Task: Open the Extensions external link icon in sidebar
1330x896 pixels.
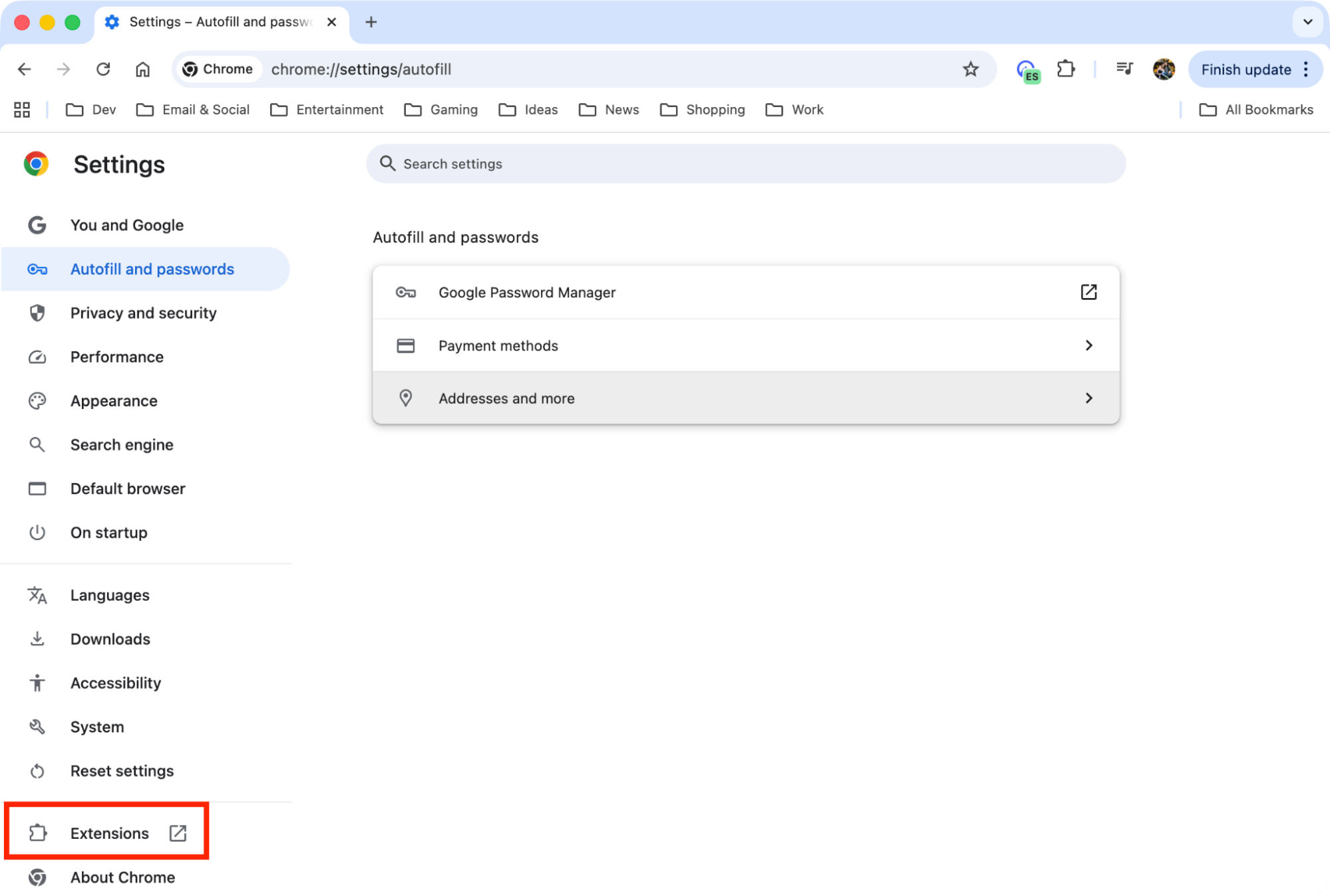Action: (x=178, y=833)
